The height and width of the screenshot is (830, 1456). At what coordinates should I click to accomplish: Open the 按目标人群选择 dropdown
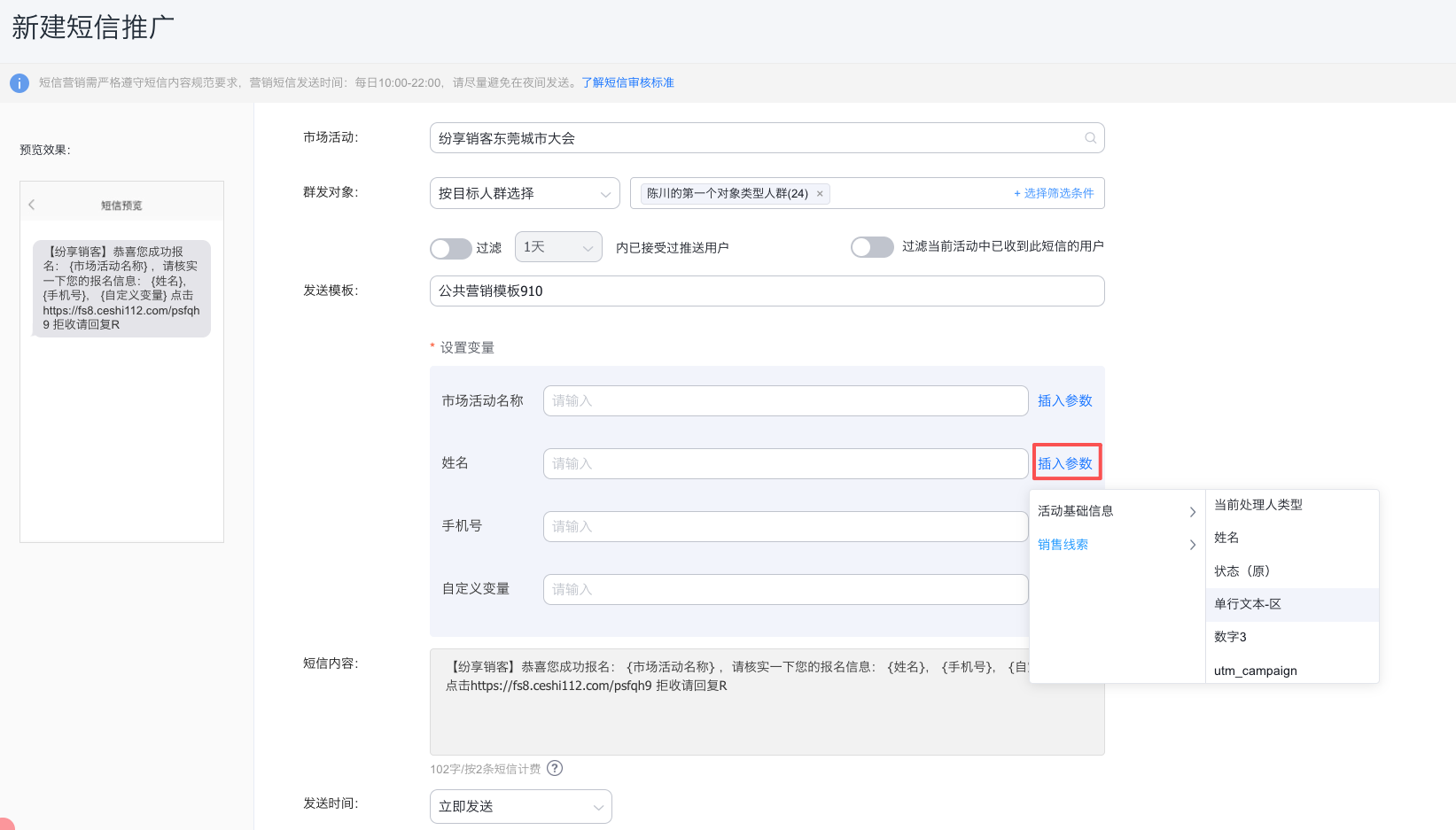(x=524, y=193)
